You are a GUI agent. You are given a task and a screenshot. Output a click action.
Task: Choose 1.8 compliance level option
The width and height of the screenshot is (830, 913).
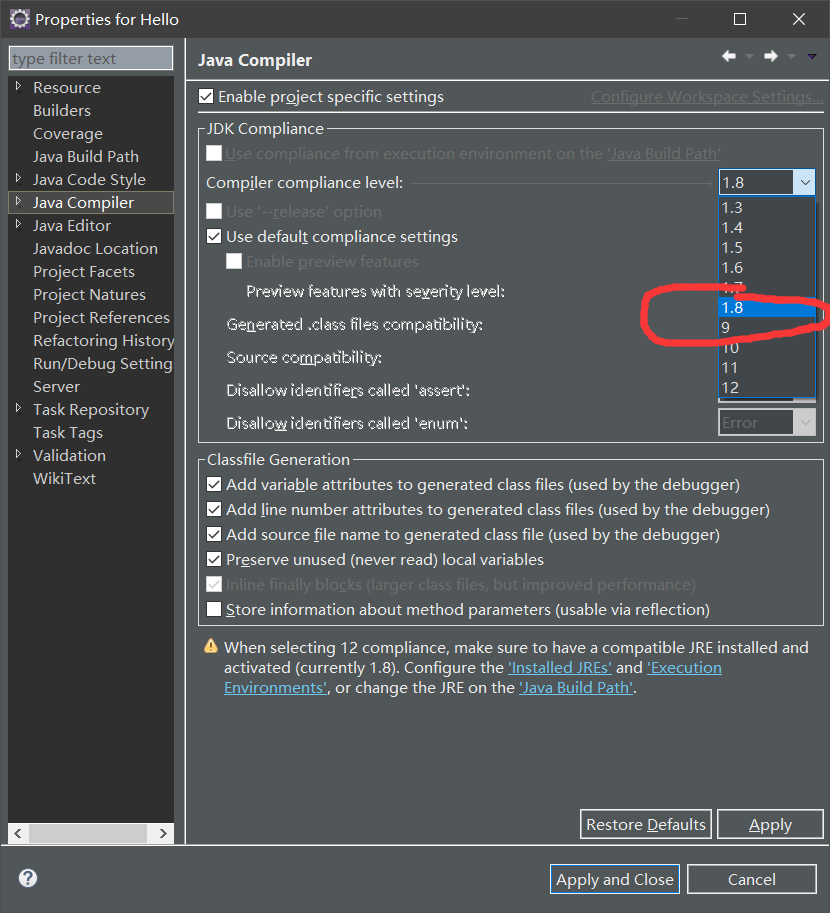click(767, 307)
